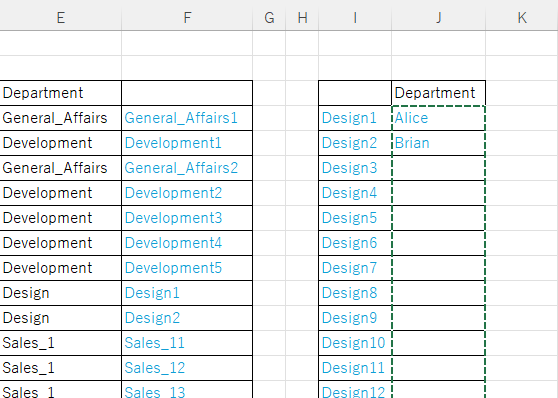Click the Department header cell in column J
The image size is (558, 398).
click(438, 93)
